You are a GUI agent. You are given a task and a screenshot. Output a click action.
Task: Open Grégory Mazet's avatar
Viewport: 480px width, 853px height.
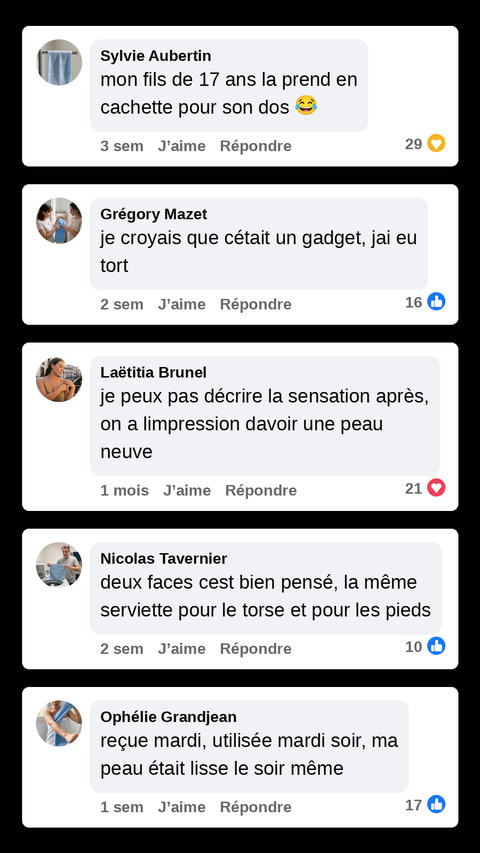click(59, 220)
